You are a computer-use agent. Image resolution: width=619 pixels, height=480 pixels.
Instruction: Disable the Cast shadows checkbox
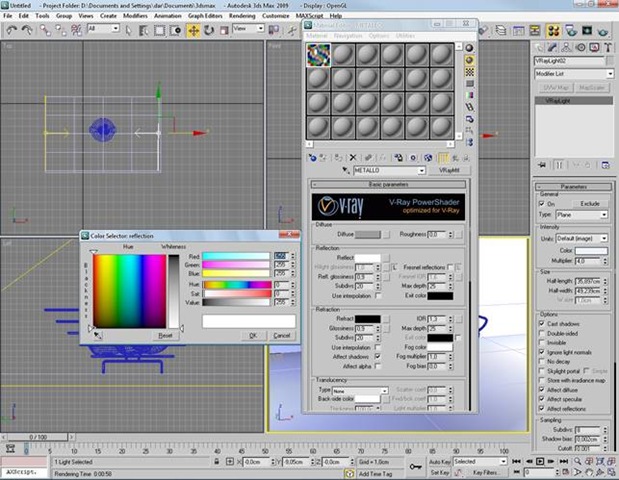point(543,325)
